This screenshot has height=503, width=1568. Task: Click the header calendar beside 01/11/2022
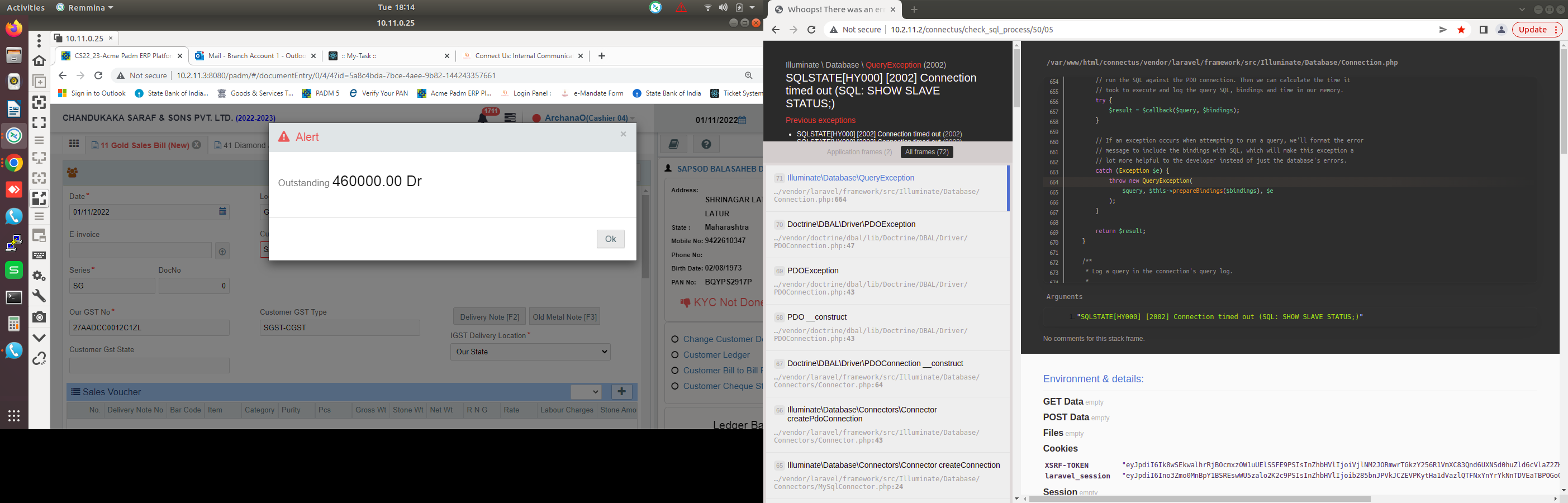pos(742,120)
